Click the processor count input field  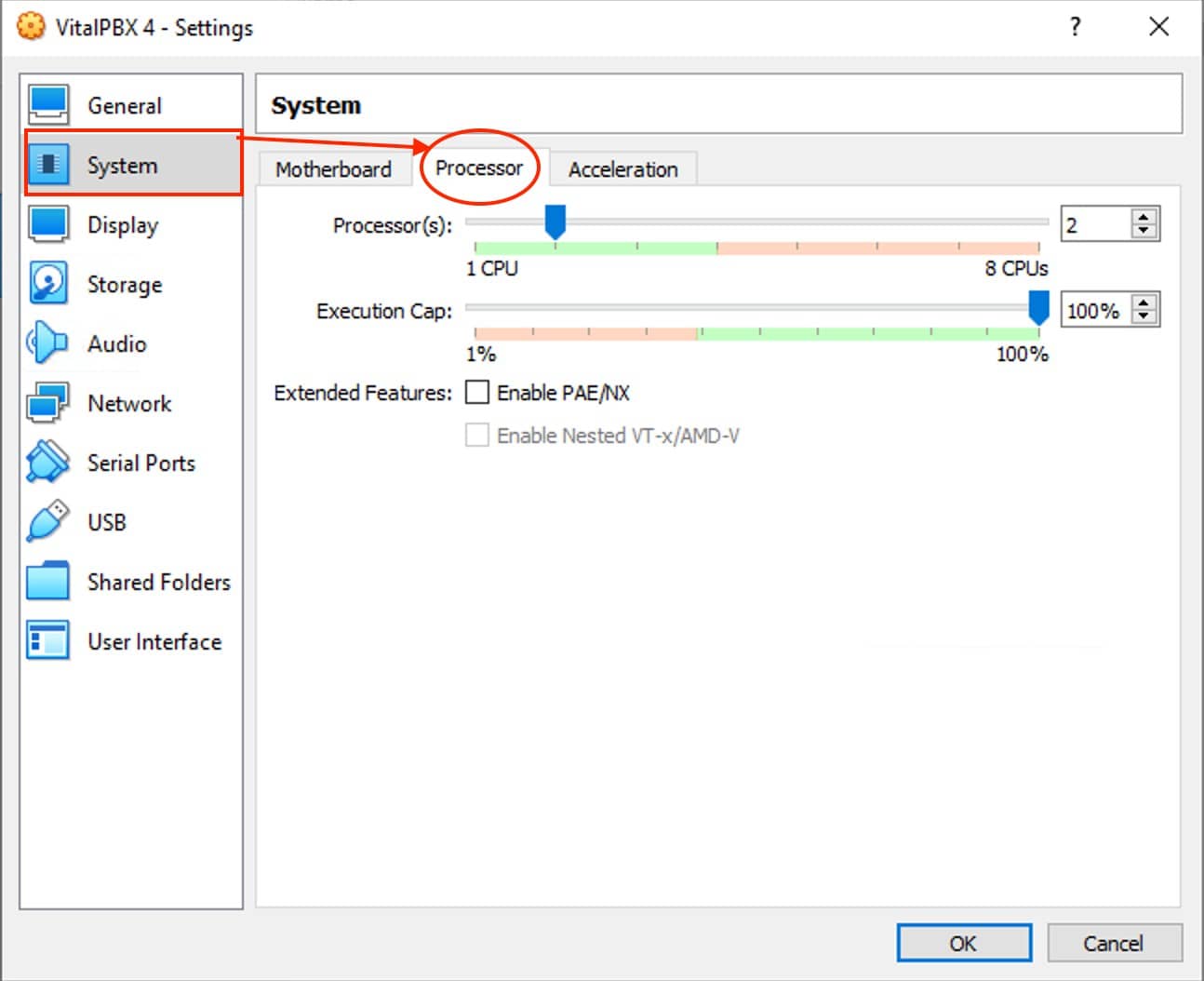click(1096, 224)
